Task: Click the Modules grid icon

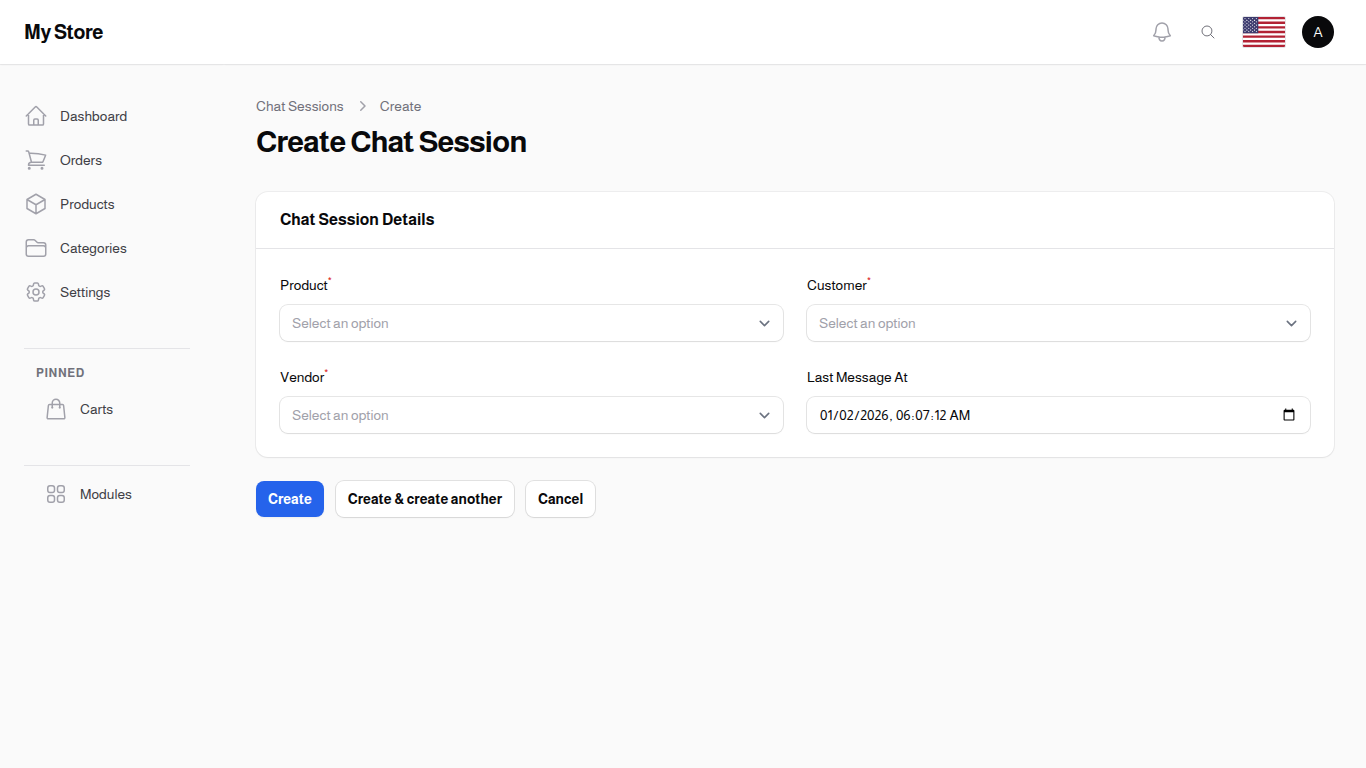Action: pyautogui.click(x=56, y=494)
